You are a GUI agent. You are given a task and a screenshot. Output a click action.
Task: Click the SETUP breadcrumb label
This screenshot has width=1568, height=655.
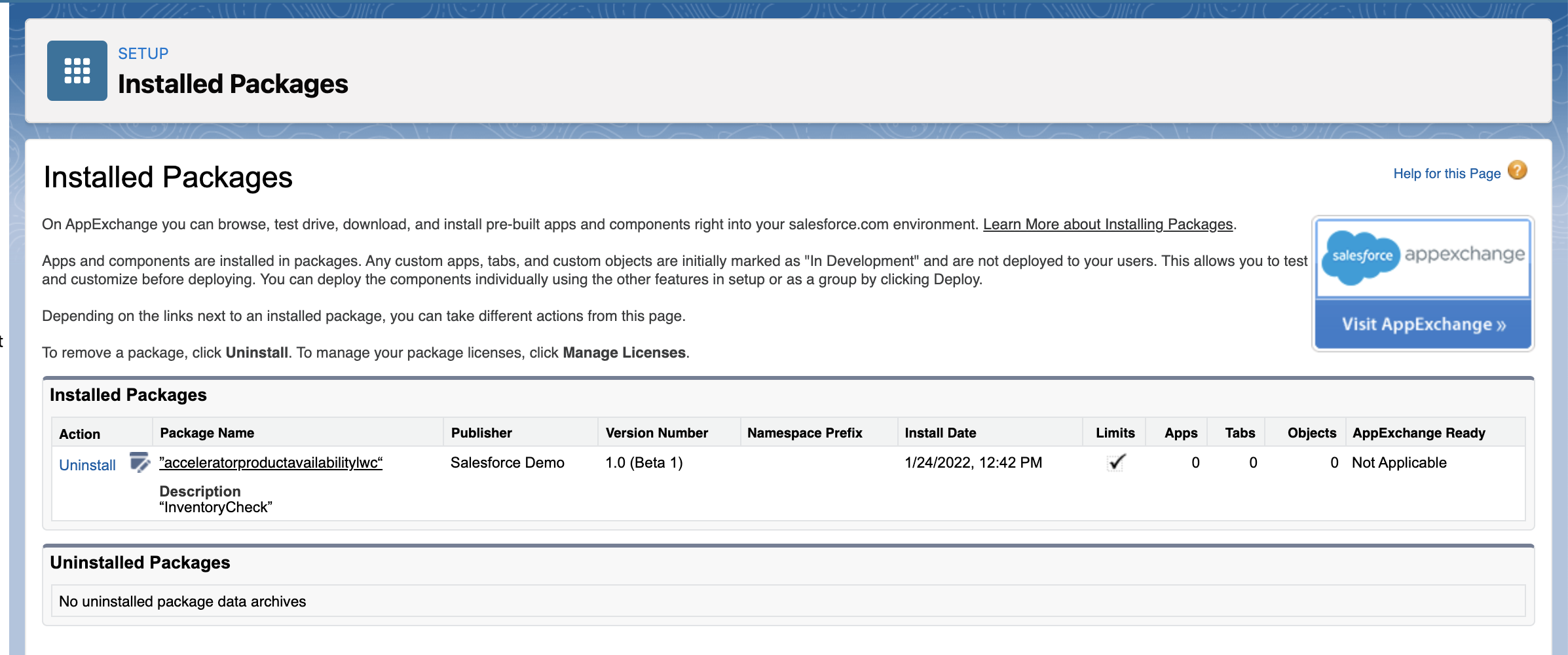[x=143, y=54]
